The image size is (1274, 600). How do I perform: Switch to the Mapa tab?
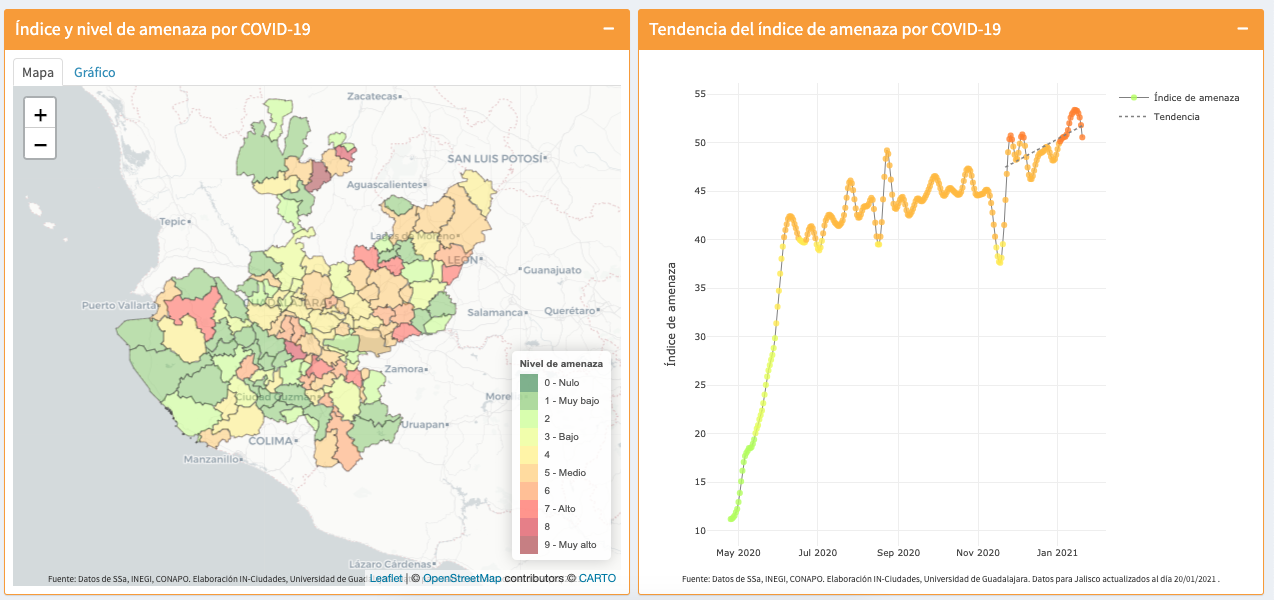pos(38,72)
